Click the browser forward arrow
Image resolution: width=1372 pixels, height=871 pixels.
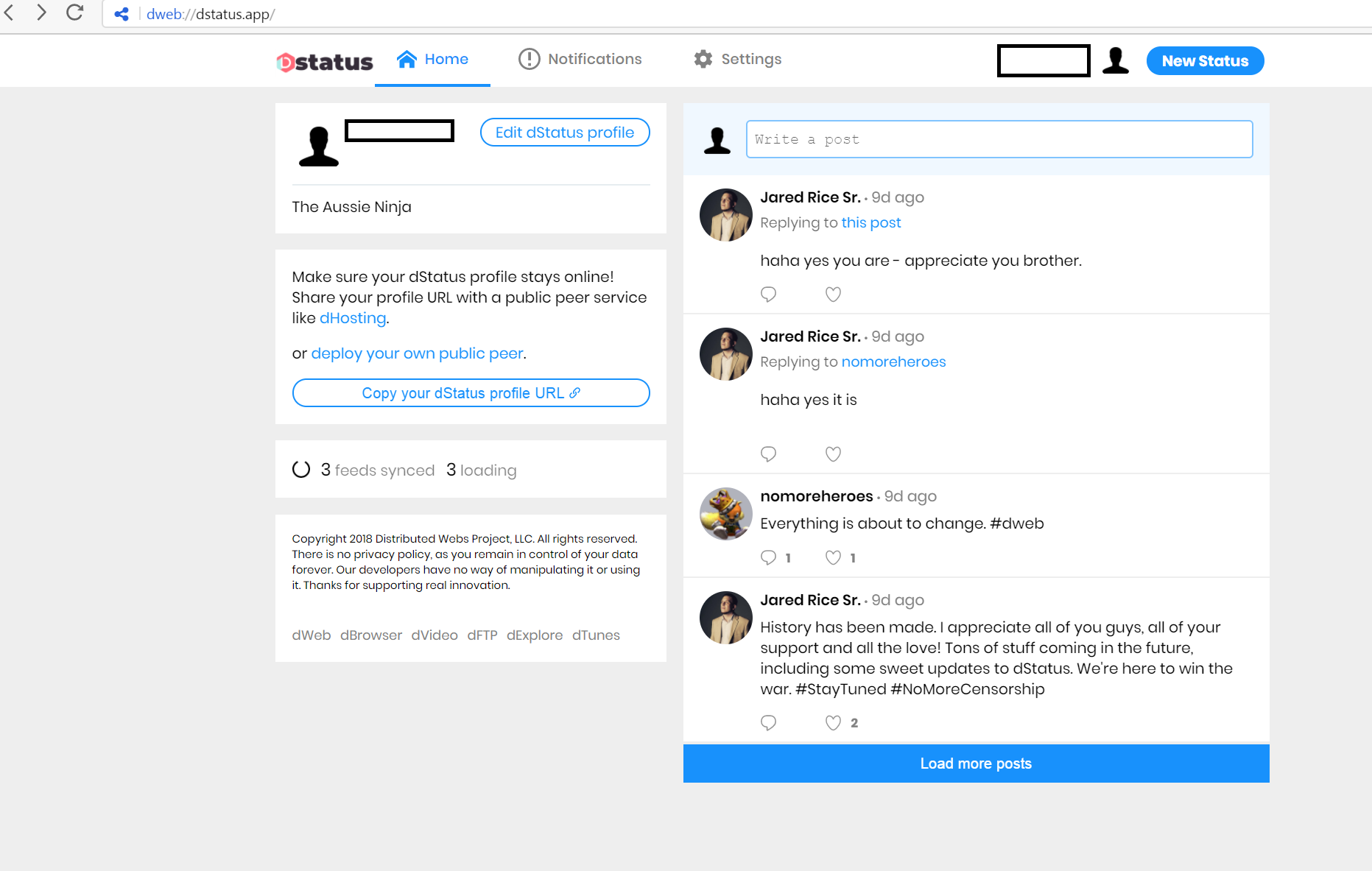pyautogui.click(x=41, y=13)
